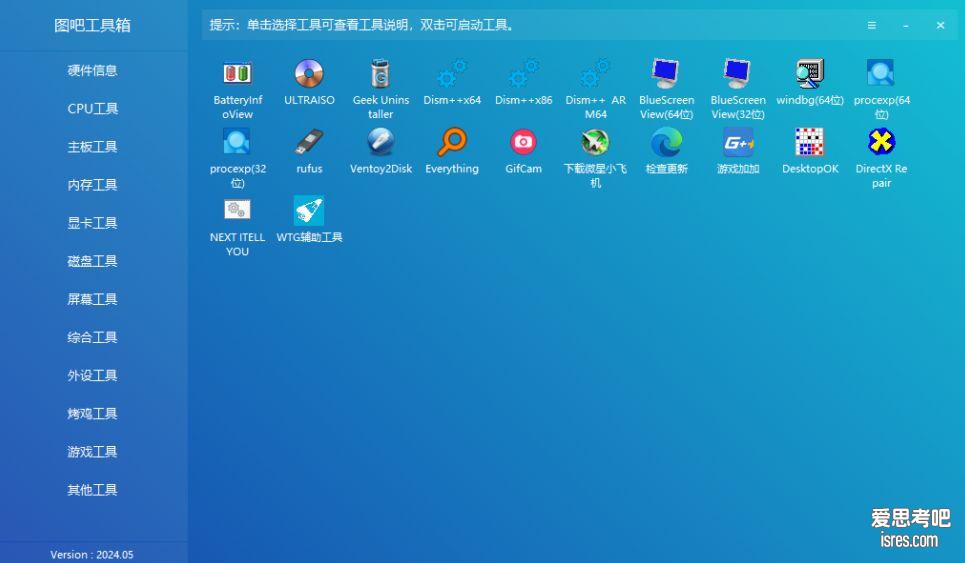Select the Dism++x64 gears icon
The width and height of the screenshot is (965, 563).
point(452,73)
